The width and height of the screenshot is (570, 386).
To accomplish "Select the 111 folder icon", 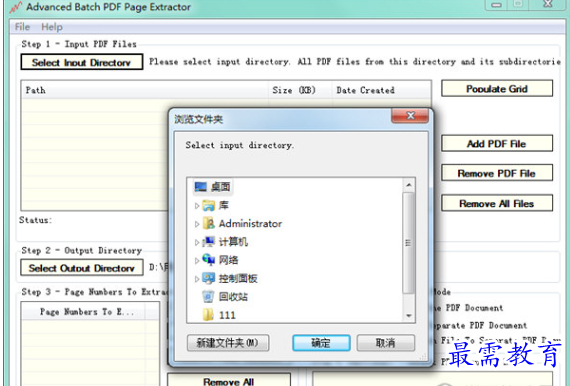I will (x=208, y=315).
